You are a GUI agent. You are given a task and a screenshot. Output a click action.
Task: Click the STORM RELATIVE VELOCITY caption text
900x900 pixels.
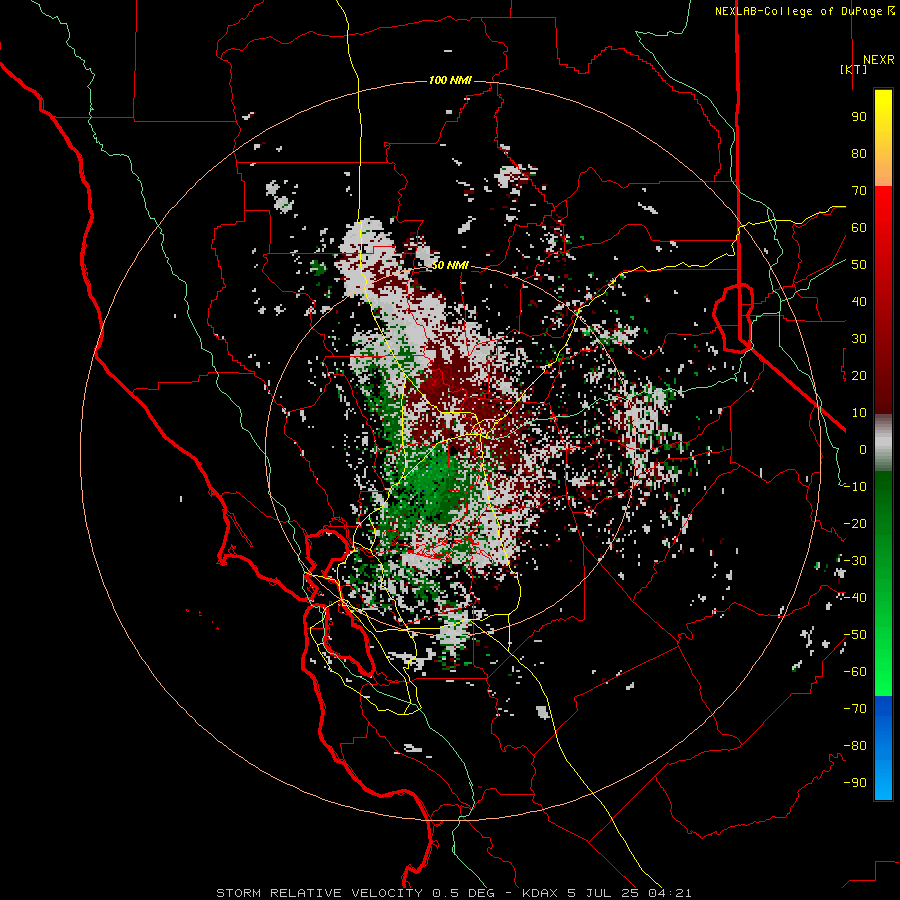point(319,893)
